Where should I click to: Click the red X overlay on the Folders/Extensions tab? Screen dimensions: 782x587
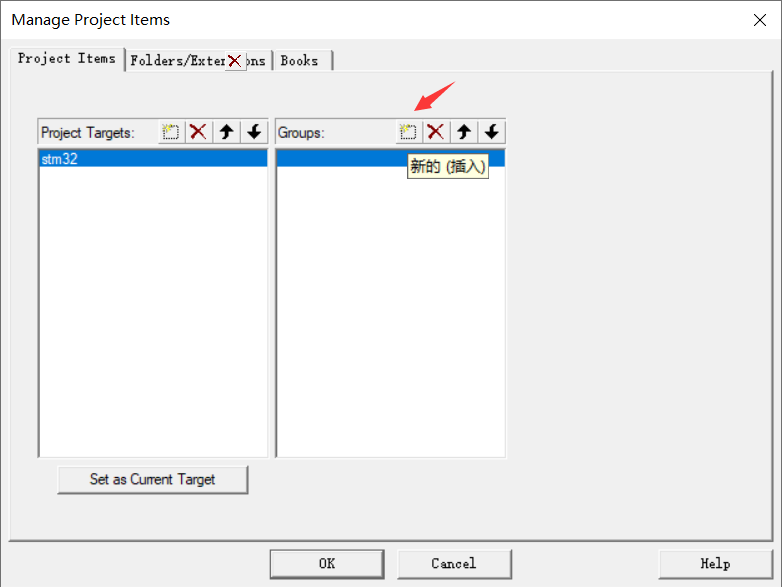coord(235,61)
